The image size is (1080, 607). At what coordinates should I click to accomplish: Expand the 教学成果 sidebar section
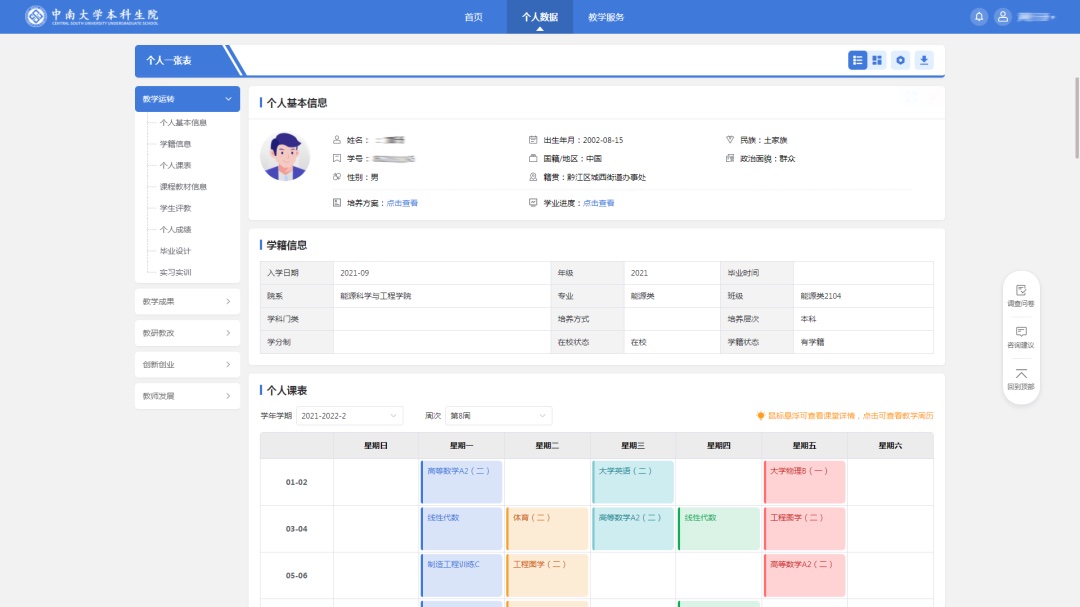coord(187,301)
